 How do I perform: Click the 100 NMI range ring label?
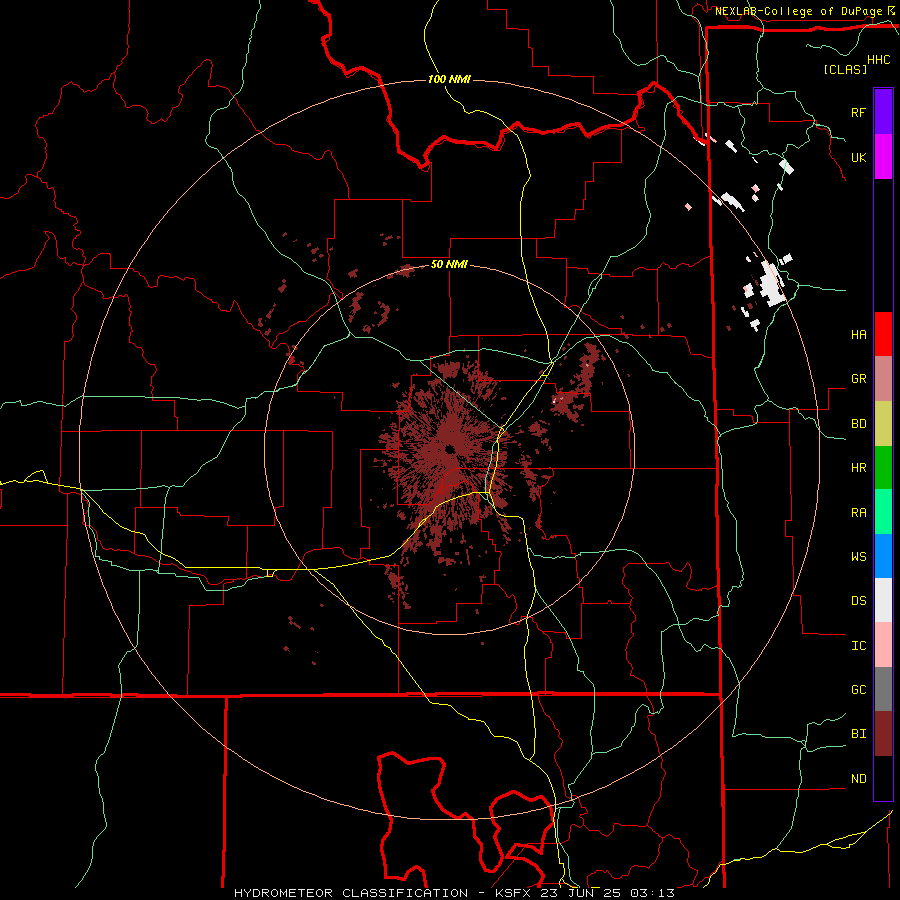(x=449, y=79)
